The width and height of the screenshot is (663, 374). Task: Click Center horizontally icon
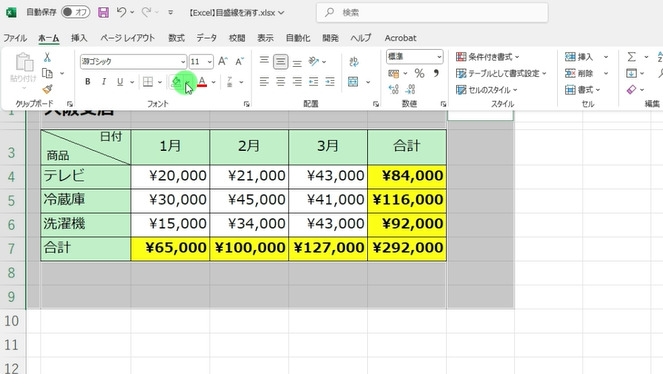pos(281,82)
